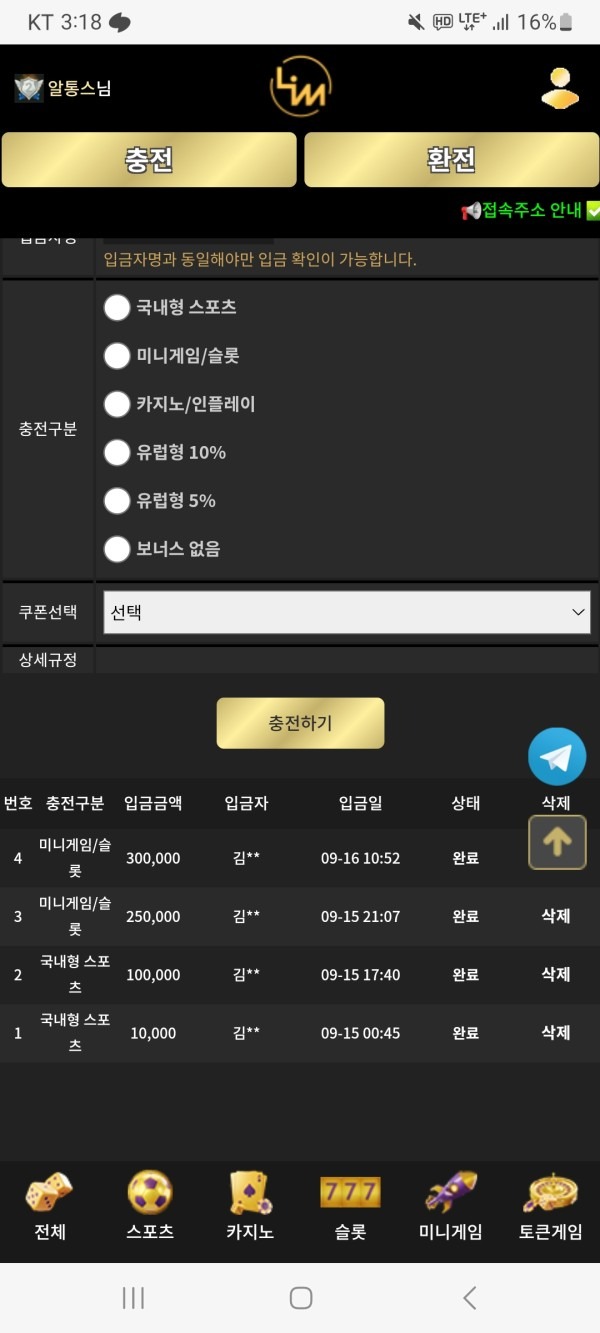Select 보너스 없음 option
Image resolution: width=600 pixels, height=1333 pixels.
(x=117, y=548)
